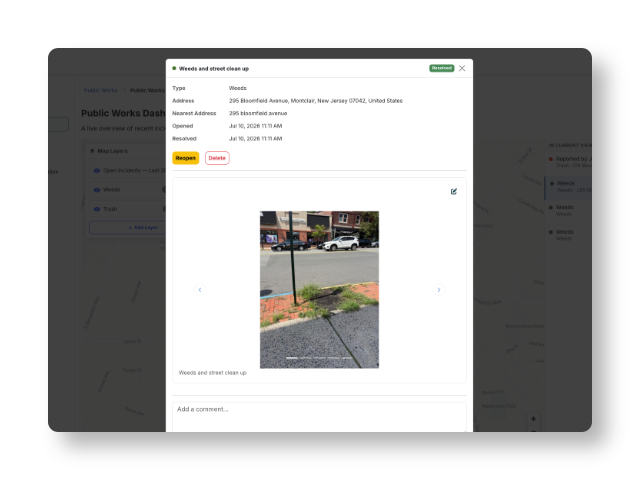Advance to next photo arrow

point(439,290)
